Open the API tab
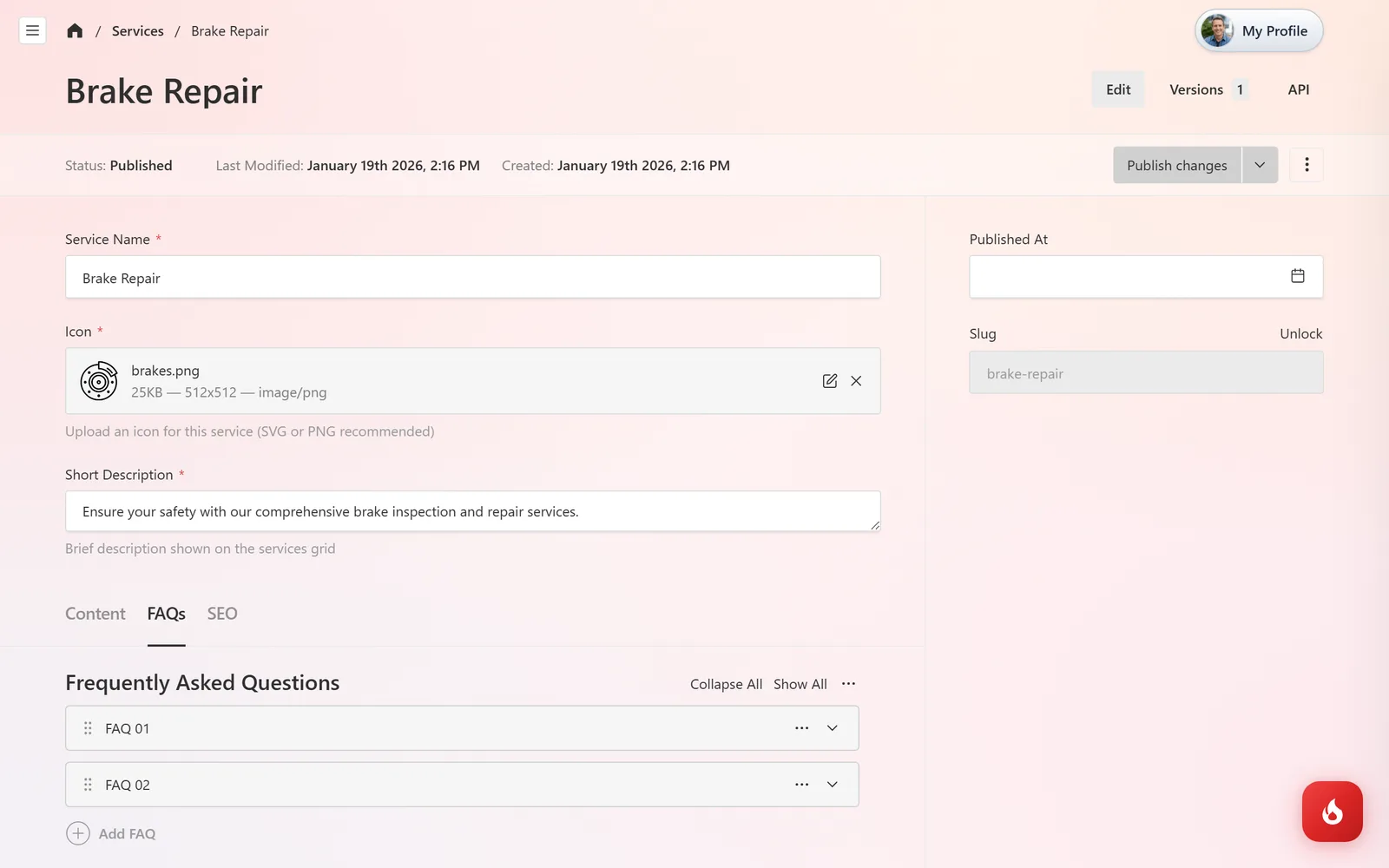Viewport: 1389px width, 868px height. pyautogui.click(x=1299, y=89)
